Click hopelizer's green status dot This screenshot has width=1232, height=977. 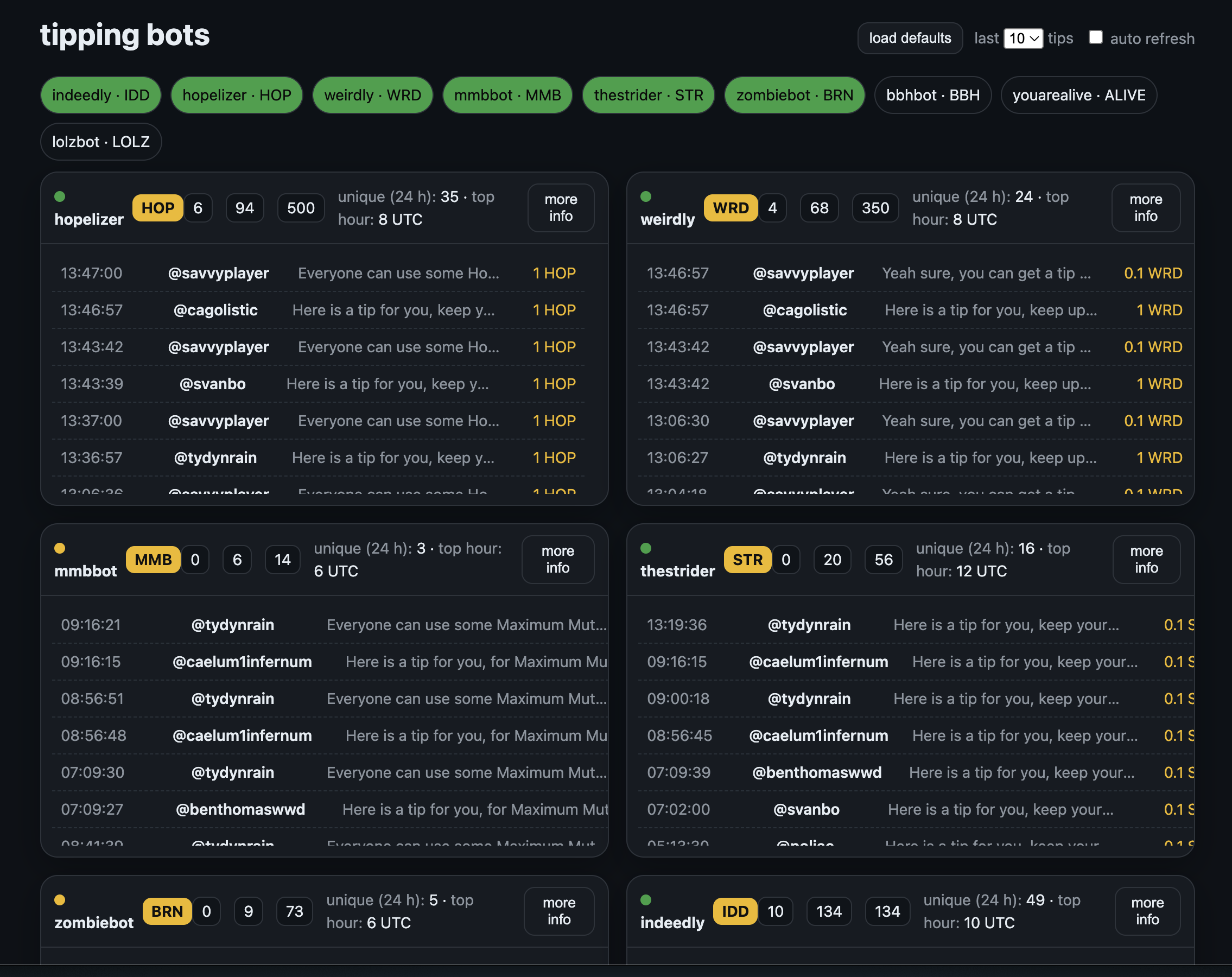coord(59,196)
